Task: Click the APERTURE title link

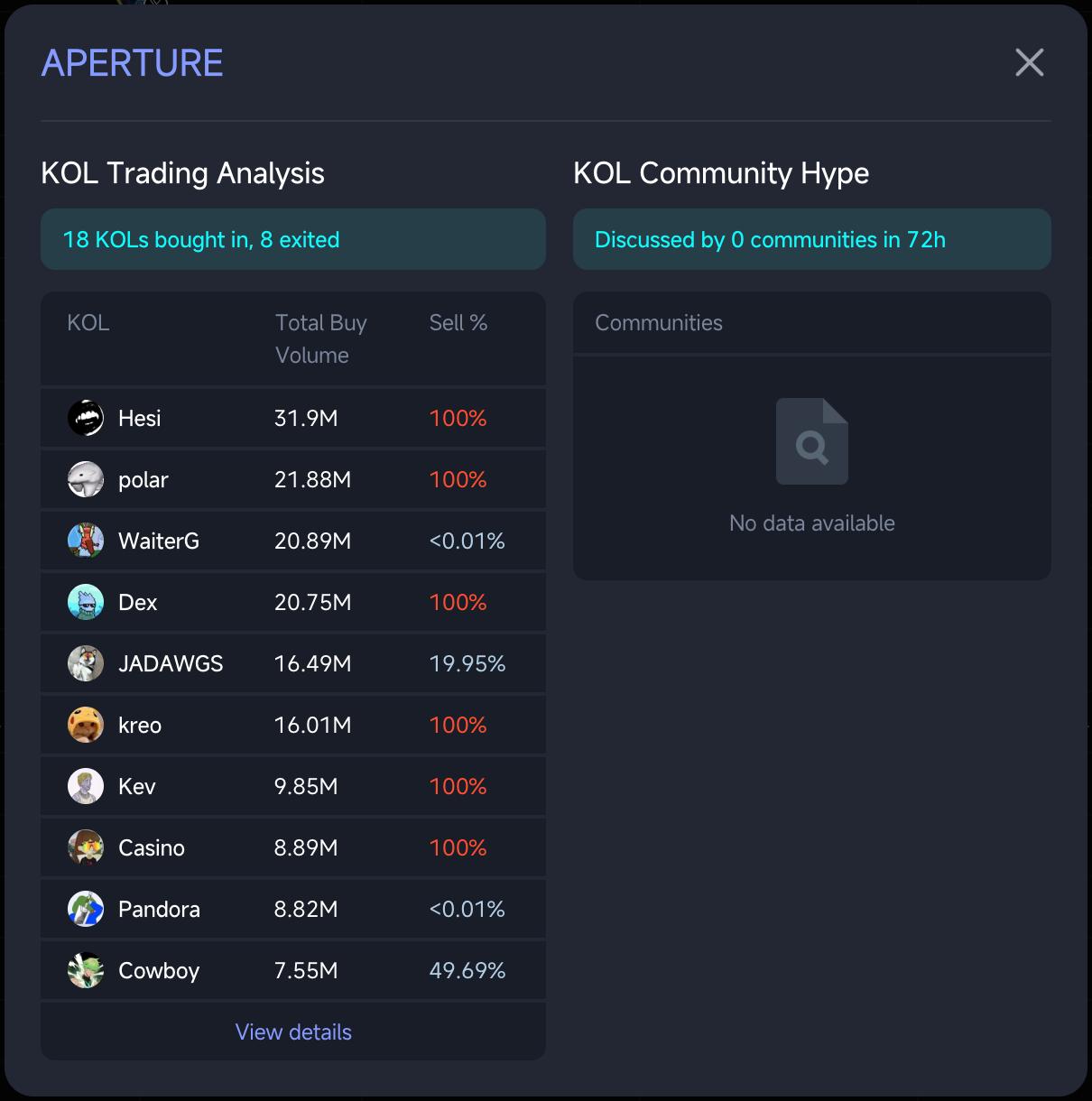Action: click(133, 63)
